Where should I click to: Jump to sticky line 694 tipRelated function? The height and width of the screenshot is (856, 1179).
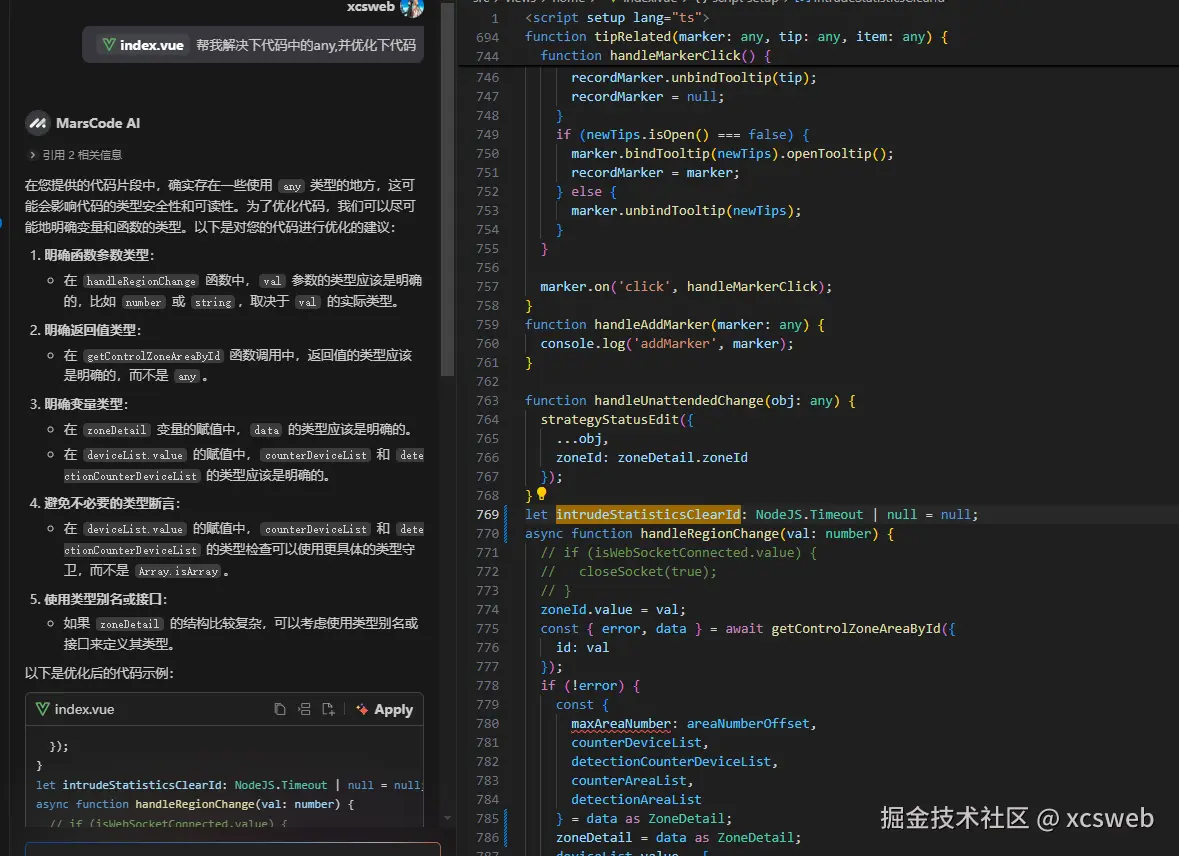736,36
